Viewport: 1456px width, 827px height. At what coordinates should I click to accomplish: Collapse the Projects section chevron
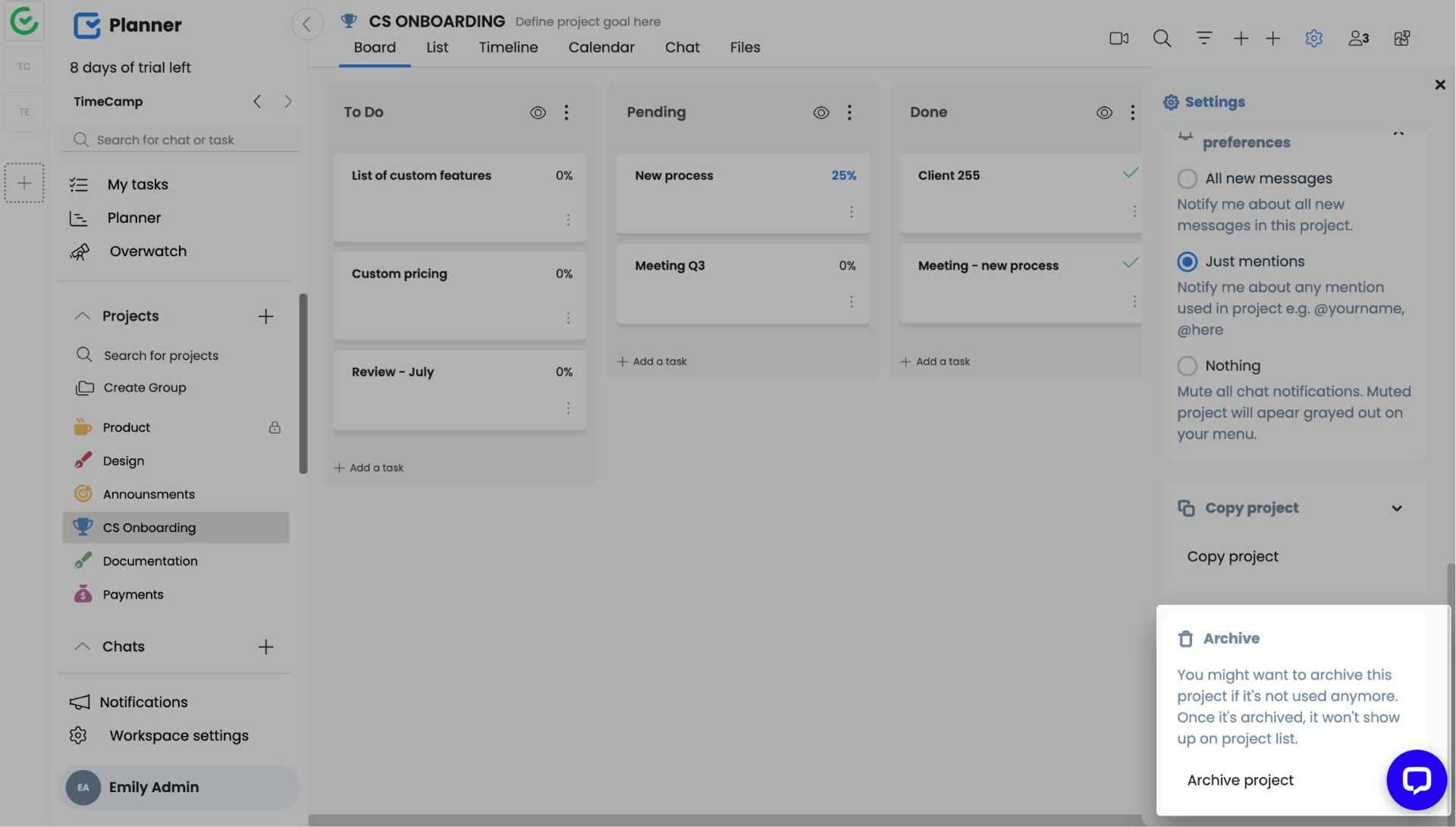82,316
